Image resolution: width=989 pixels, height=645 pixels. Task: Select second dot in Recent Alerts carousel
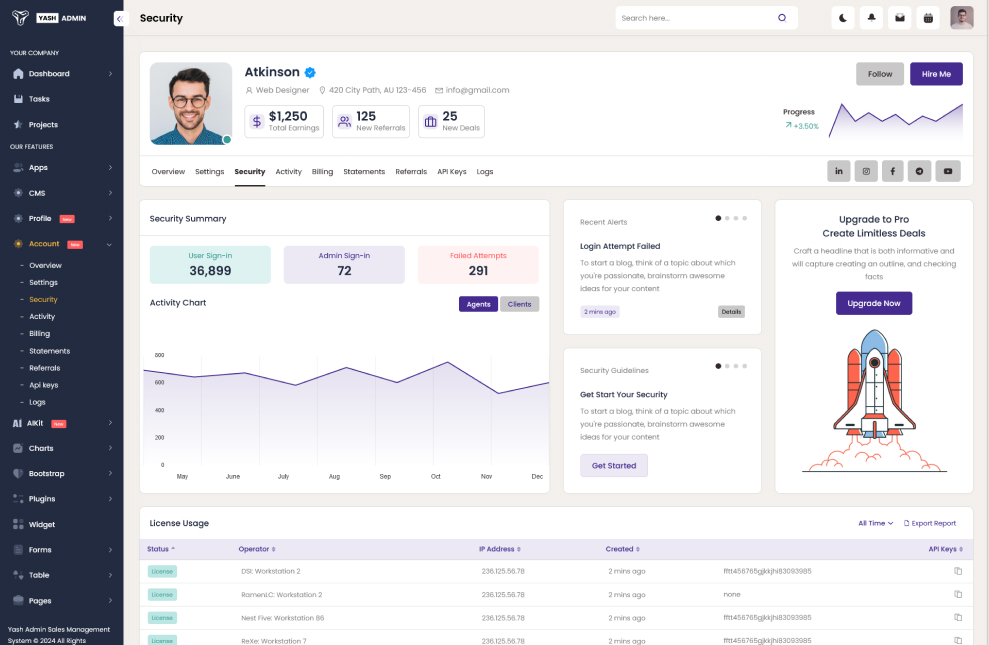click(x=727, y=218)
